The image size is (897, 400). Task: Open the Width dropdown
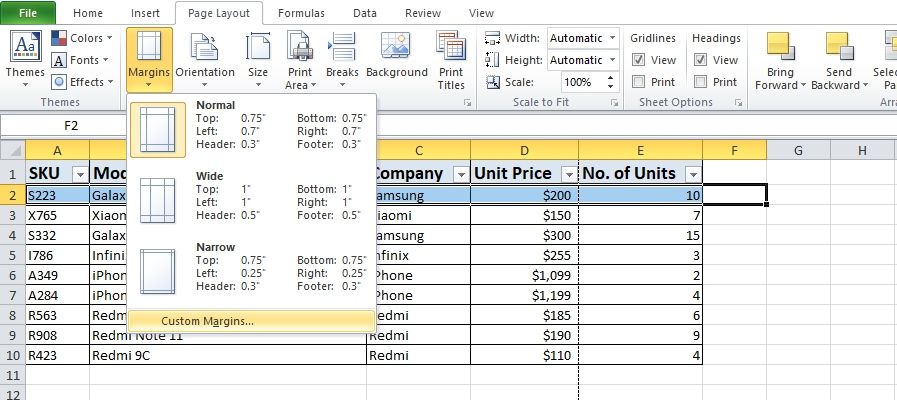tap(613, 38)
